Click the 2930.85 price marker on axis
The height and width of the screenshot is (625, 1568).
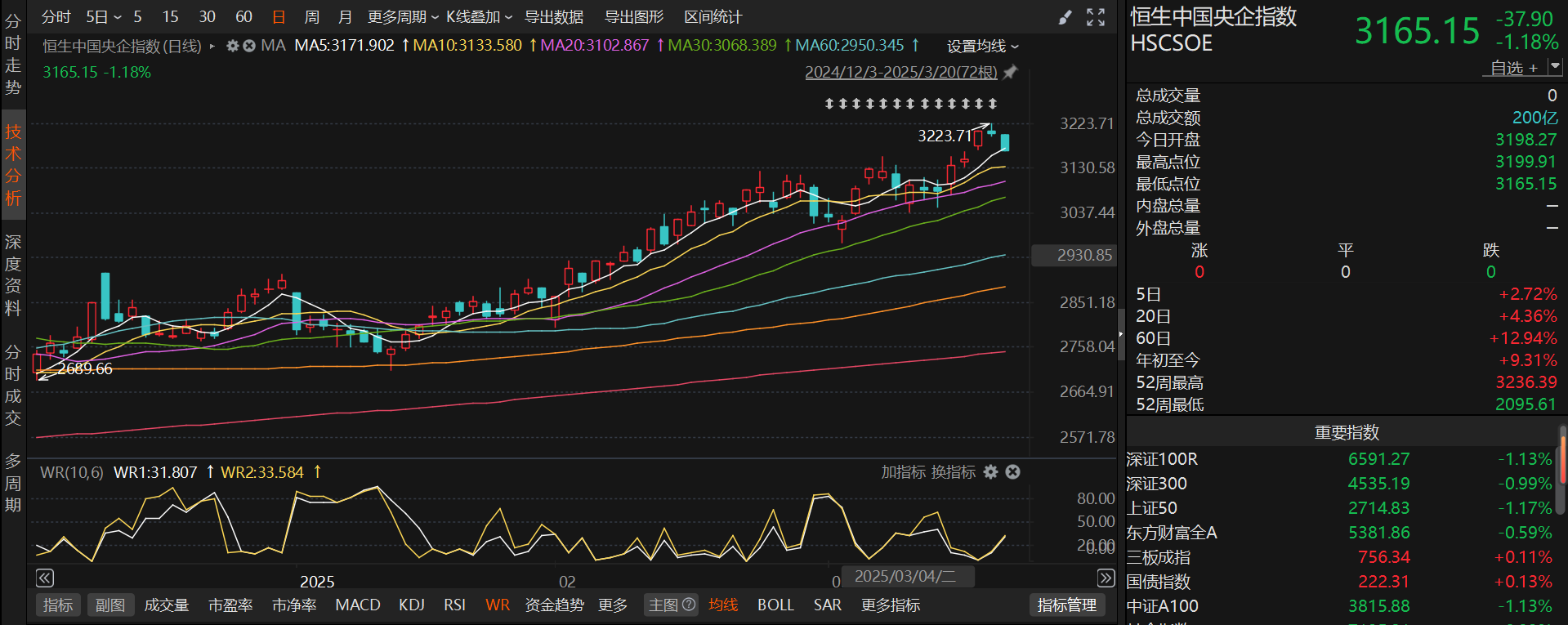click(1075, 256)
